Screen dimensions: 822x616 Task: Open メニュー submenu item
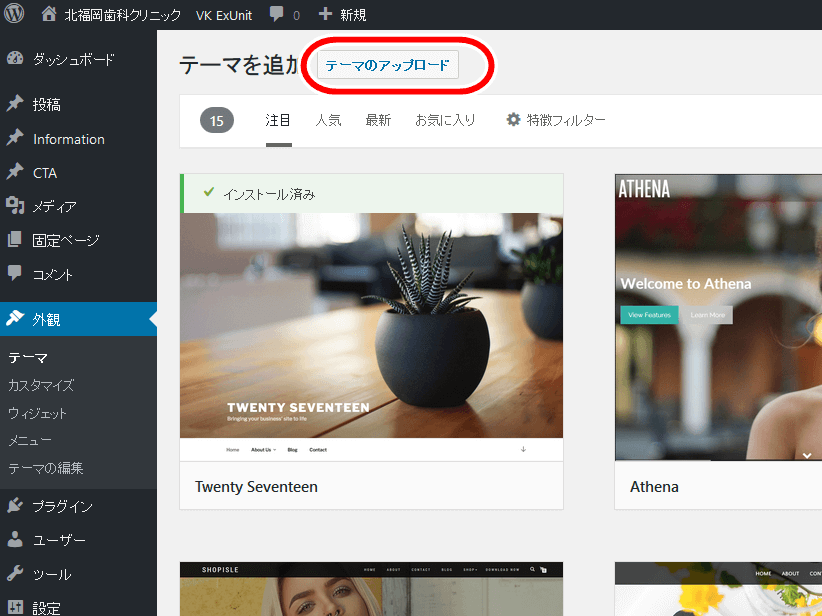pos(30,440)
